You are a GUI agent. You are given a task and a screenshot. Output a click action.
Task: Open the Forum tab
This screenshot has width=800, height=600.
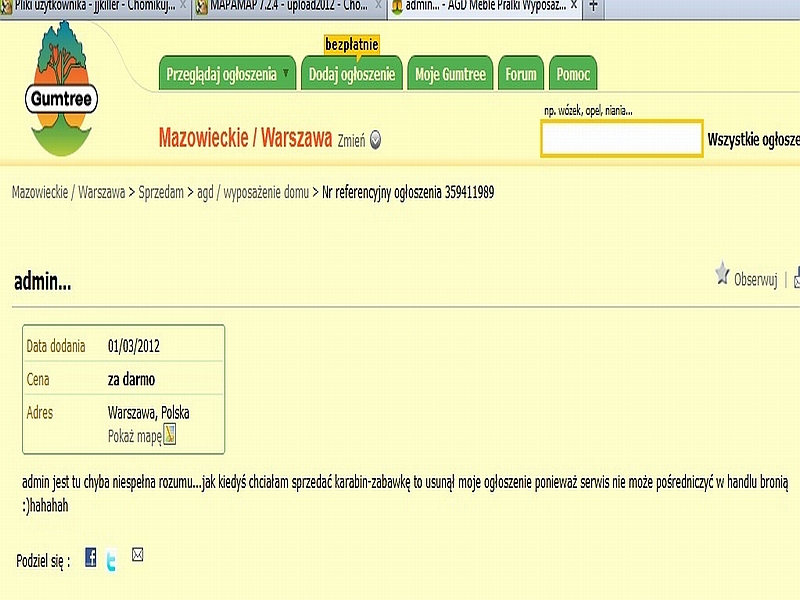click(521, 74)
